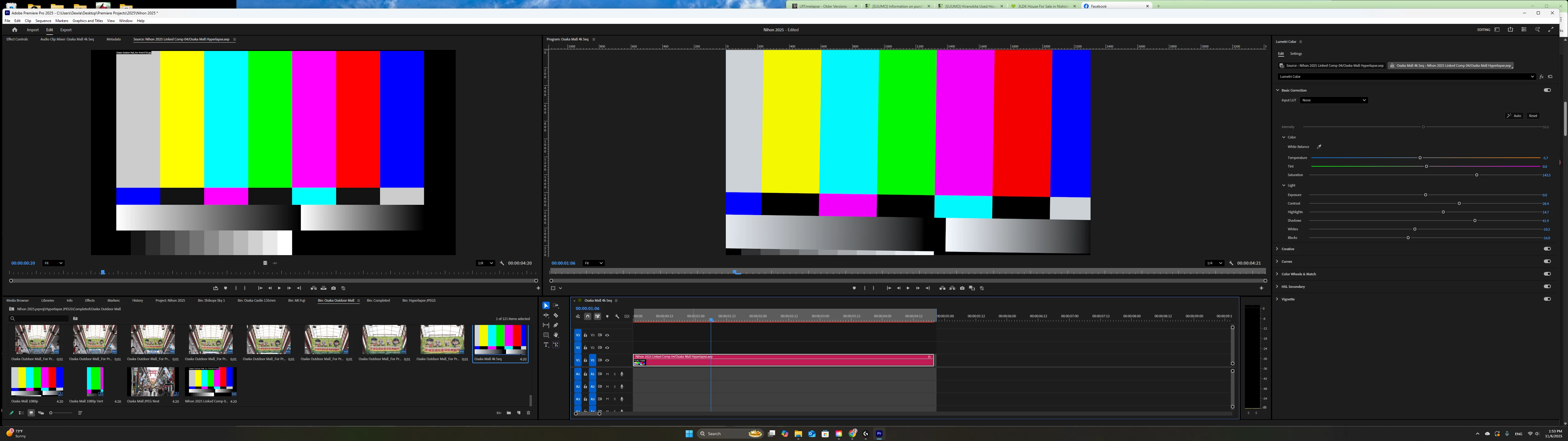This screenshot has height=441, width=1568.
Task: Open the Input LUT dropdown
Action: click(x=1334, y=100)
